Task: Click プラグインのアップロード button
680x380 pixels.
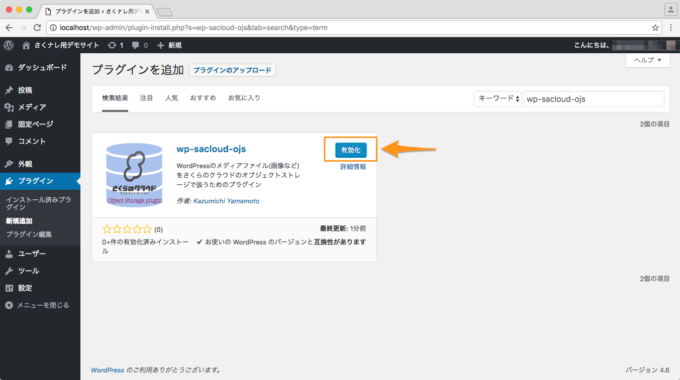Action: (x=232, y=70)
